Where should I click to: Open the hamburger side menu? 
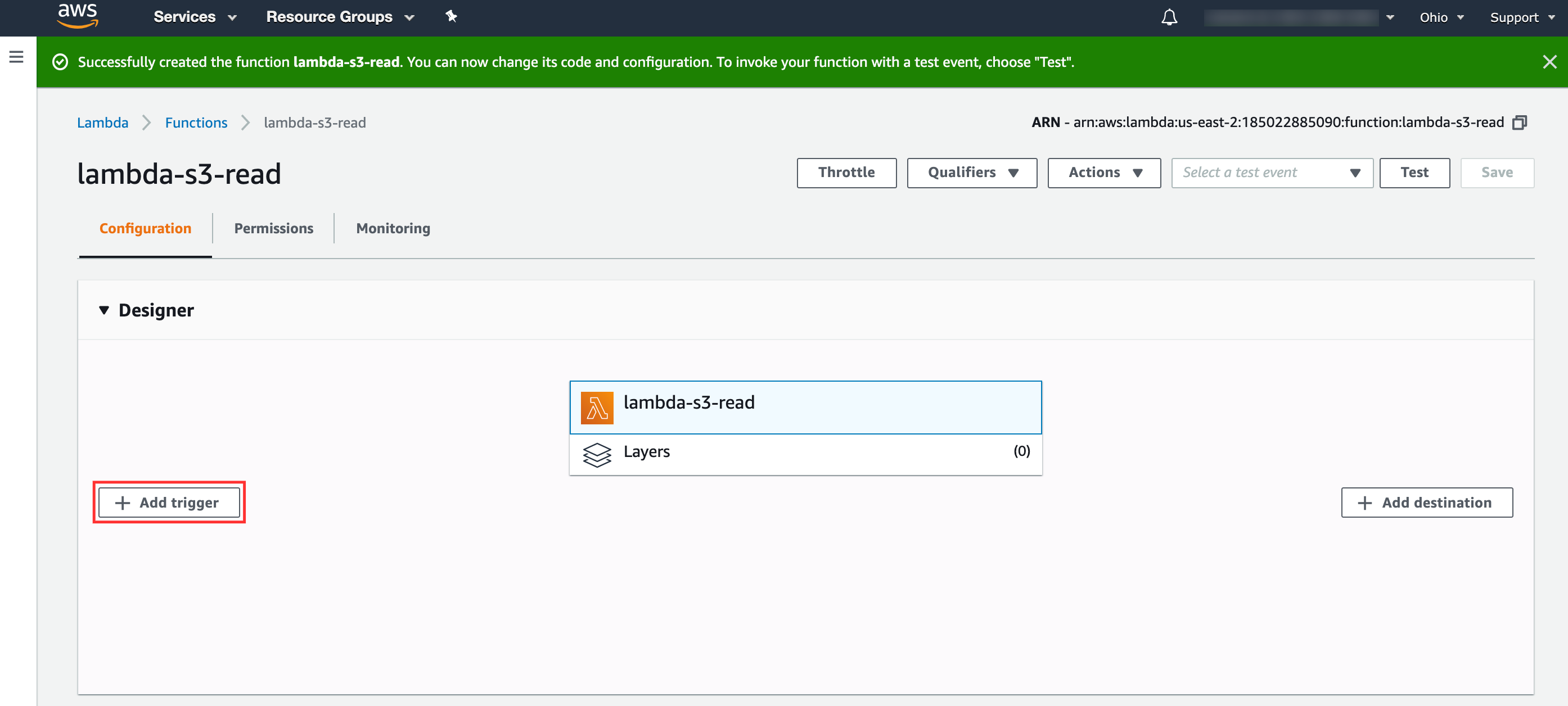tap(16, 57)
